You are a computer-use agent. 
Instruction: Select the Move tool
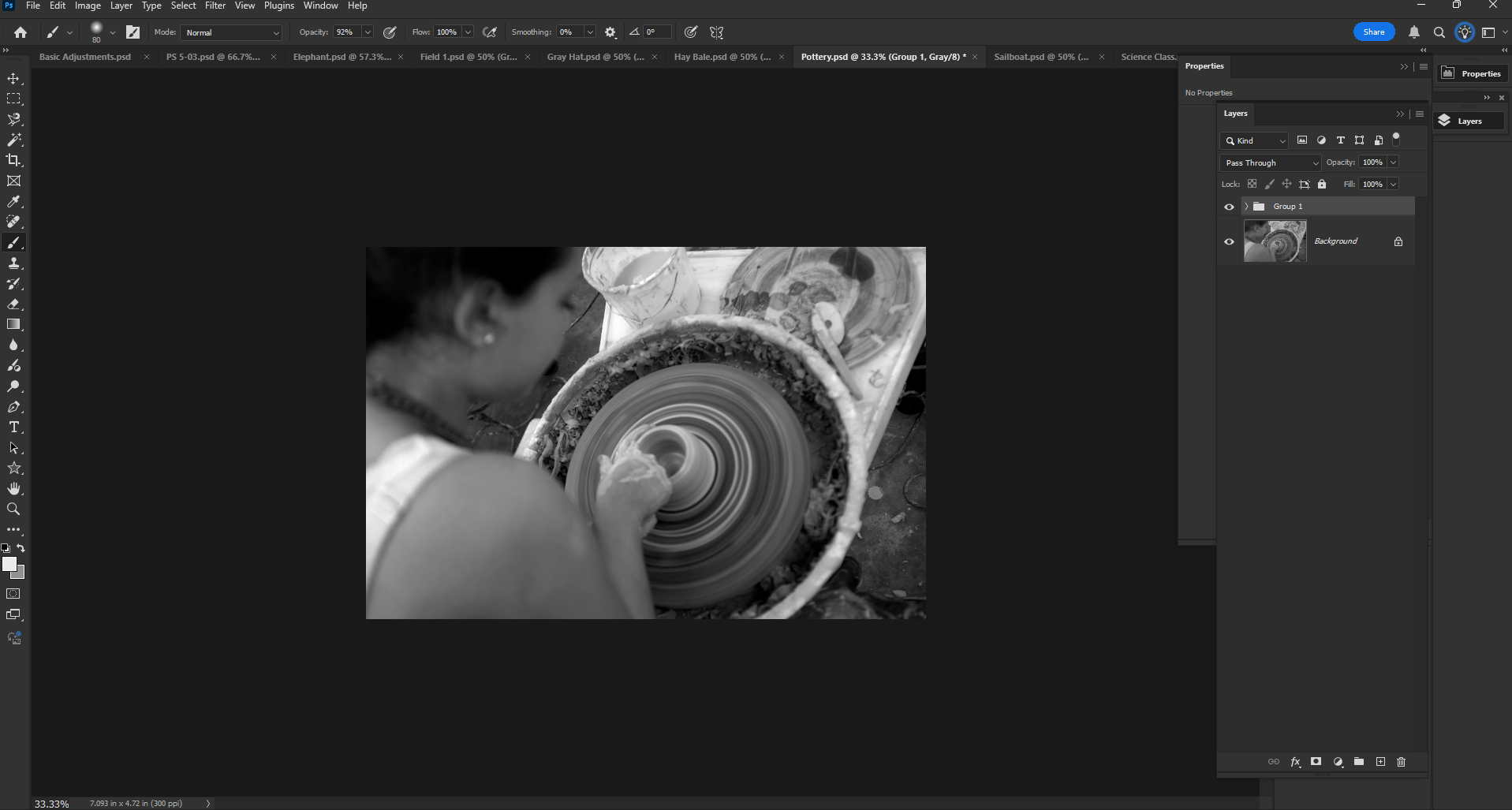(13, 78)
